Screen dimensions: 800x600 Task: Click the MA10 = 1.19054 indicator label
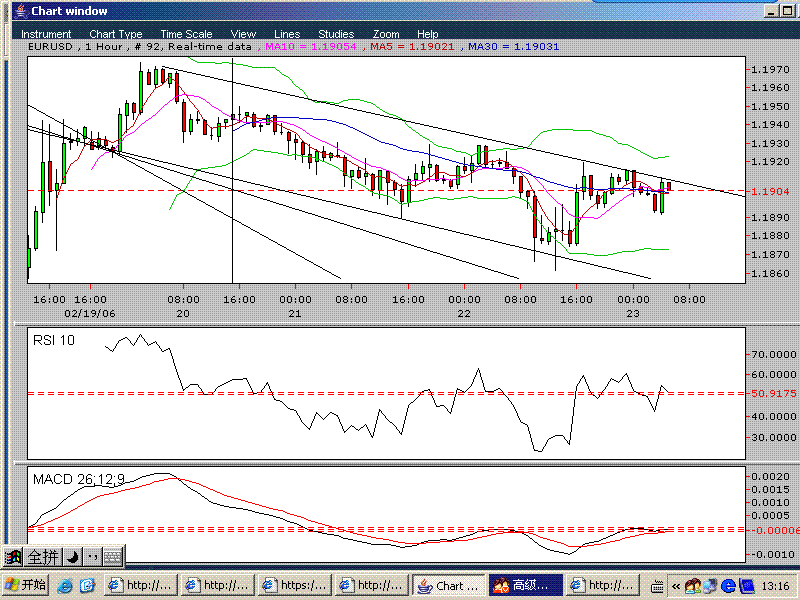coord(311,46)
